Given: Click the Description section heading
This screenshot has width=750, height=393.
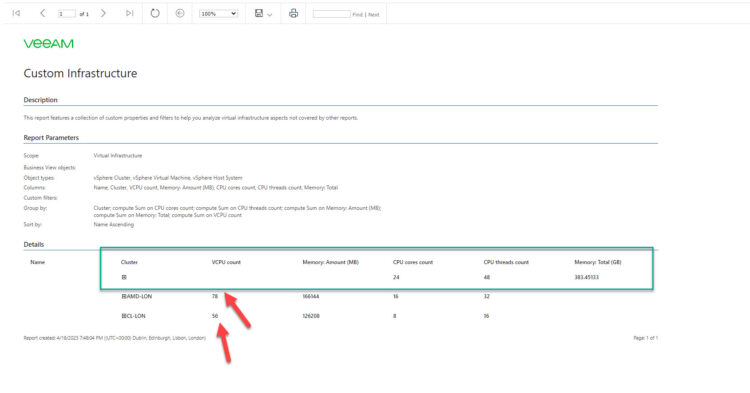Looking at the screenshot, I should pos(41,100).
